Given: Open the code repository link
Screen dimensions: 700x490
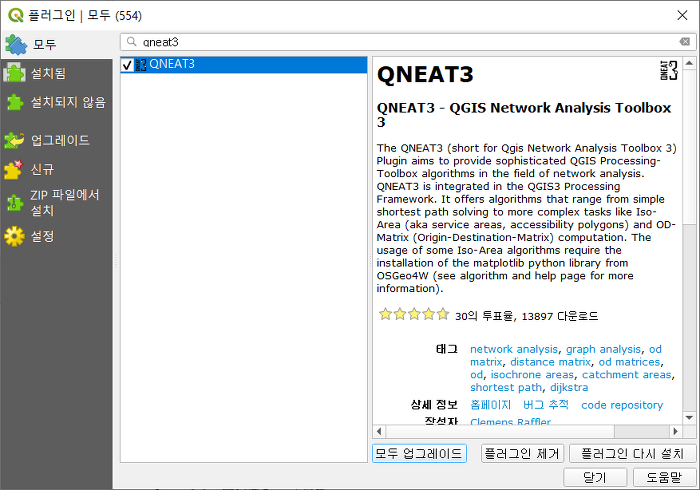Looking at the screenshot, I should point(622,405).
